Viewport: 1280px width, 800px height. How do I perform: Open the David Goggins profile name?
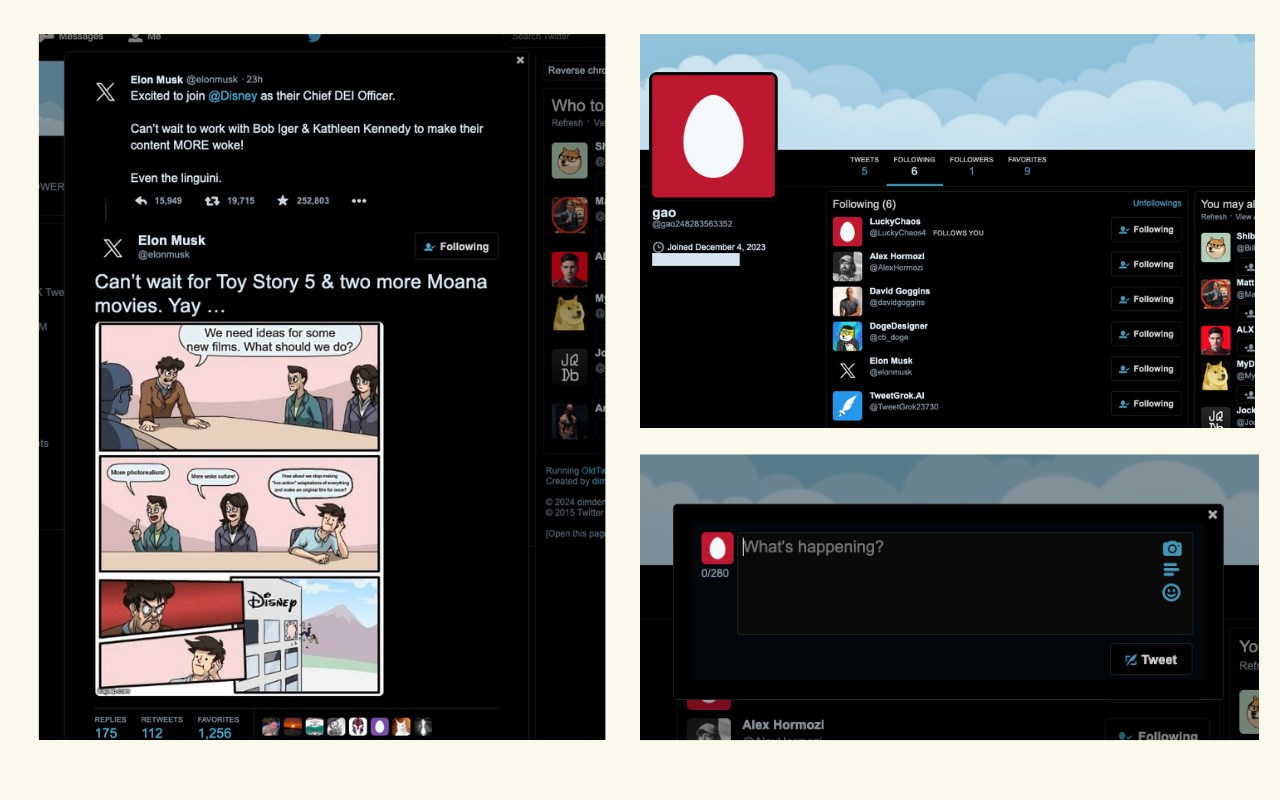coord(900,291)
